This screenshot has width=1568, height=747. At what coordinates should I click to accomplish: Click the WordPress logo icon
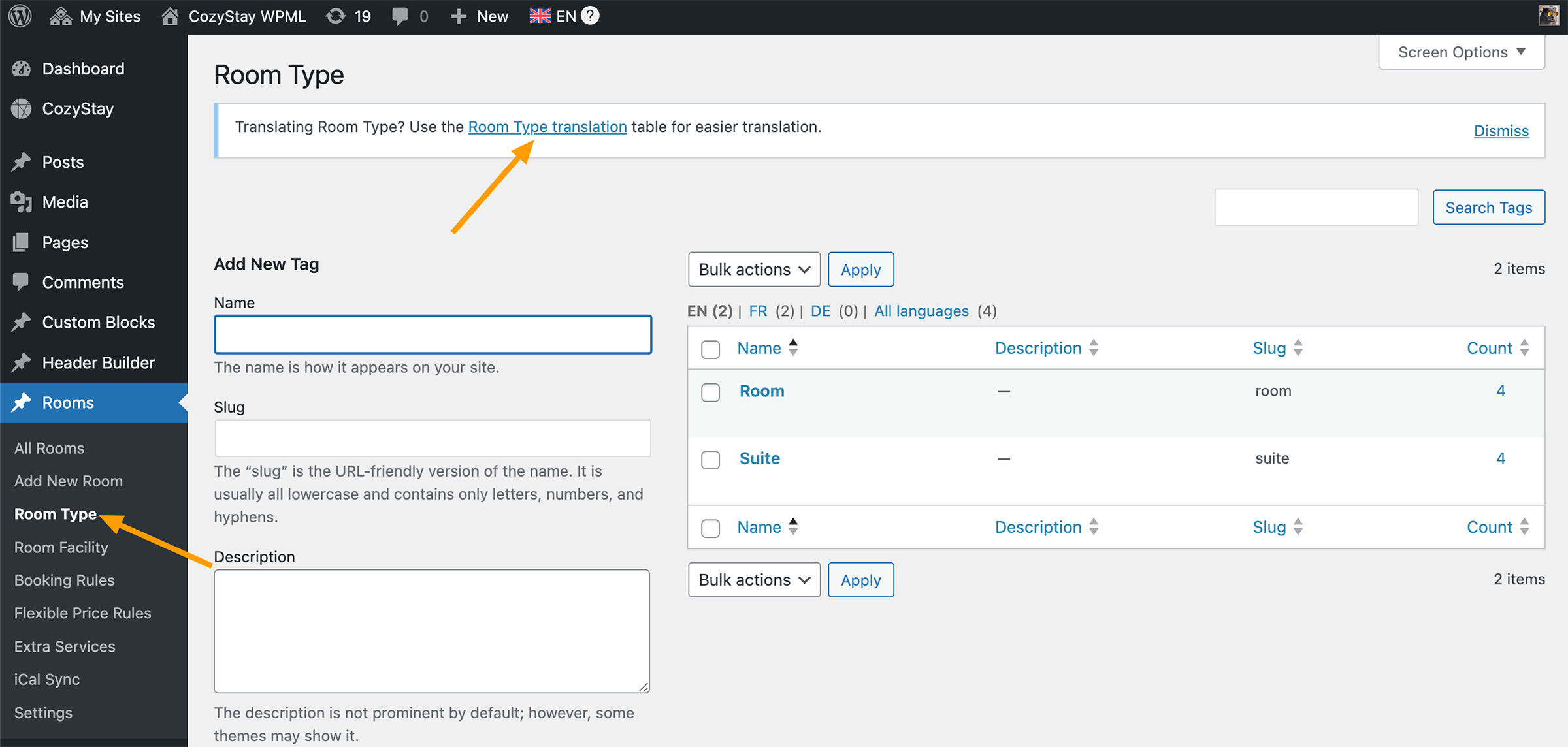click(x=20, y=16)
